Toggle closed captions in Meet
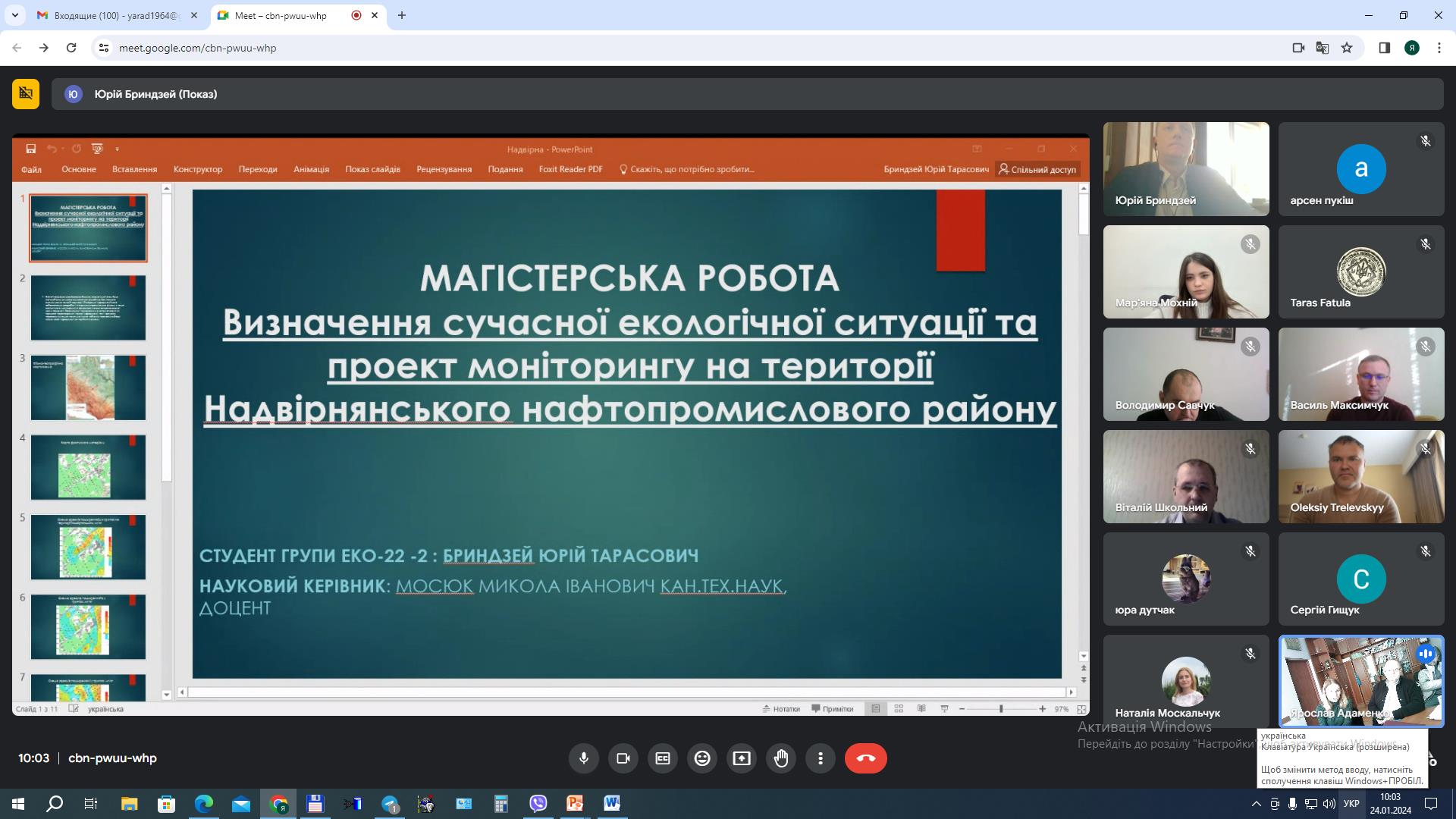This screenshot has height=819, width=1456. [x=663, y=758]
